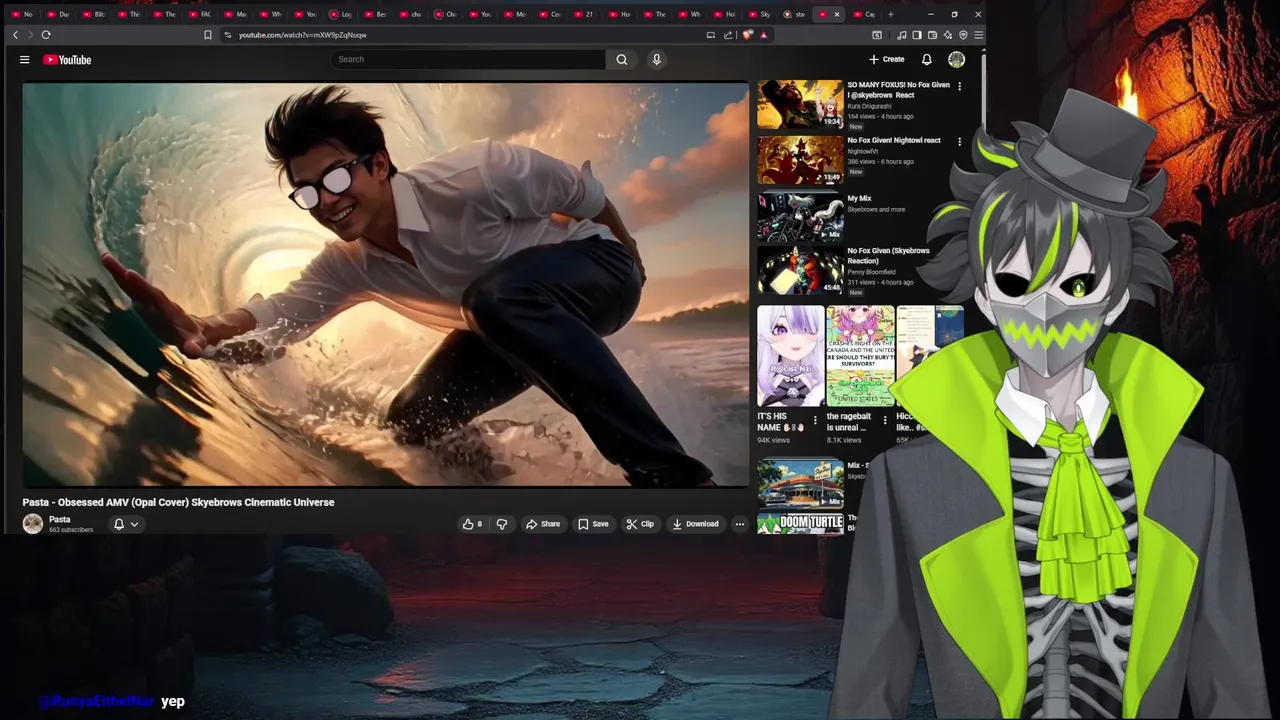Open options for 'SO MANY FOXUS' video
The image size is (1280, 720).
(x=959, y=86)
